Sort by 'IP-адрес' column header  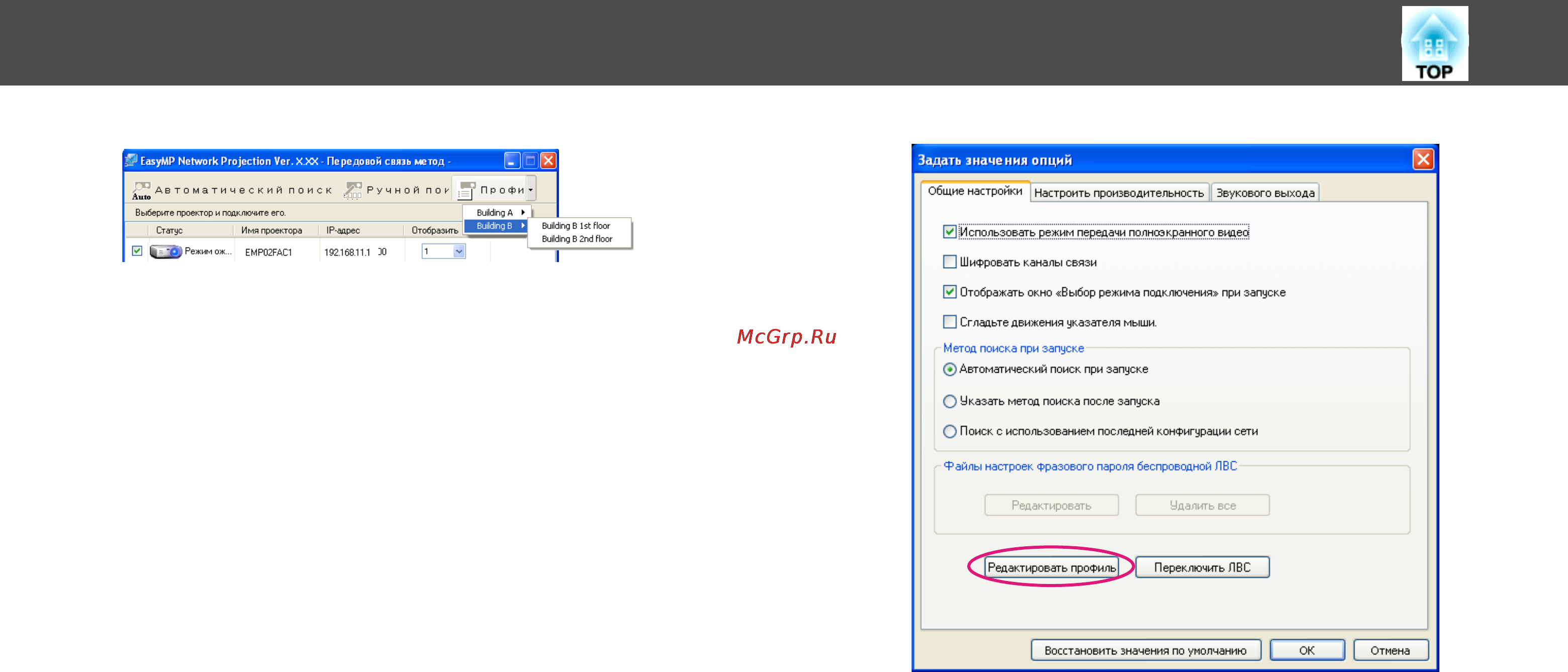tap(361, 230)
